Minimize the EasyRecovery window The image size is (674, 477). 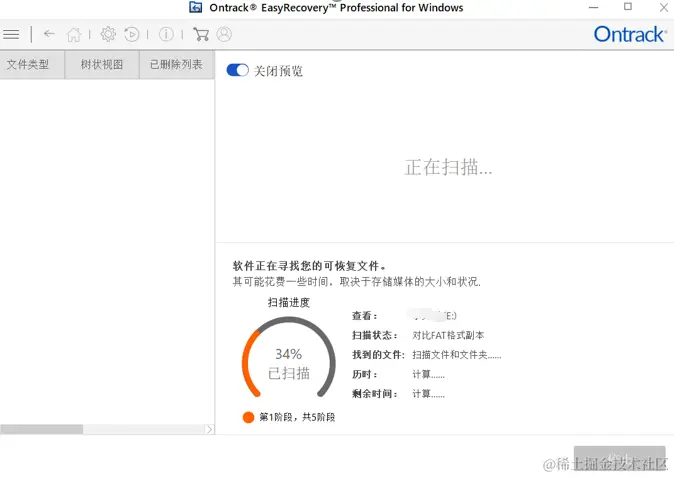[594, 7]
